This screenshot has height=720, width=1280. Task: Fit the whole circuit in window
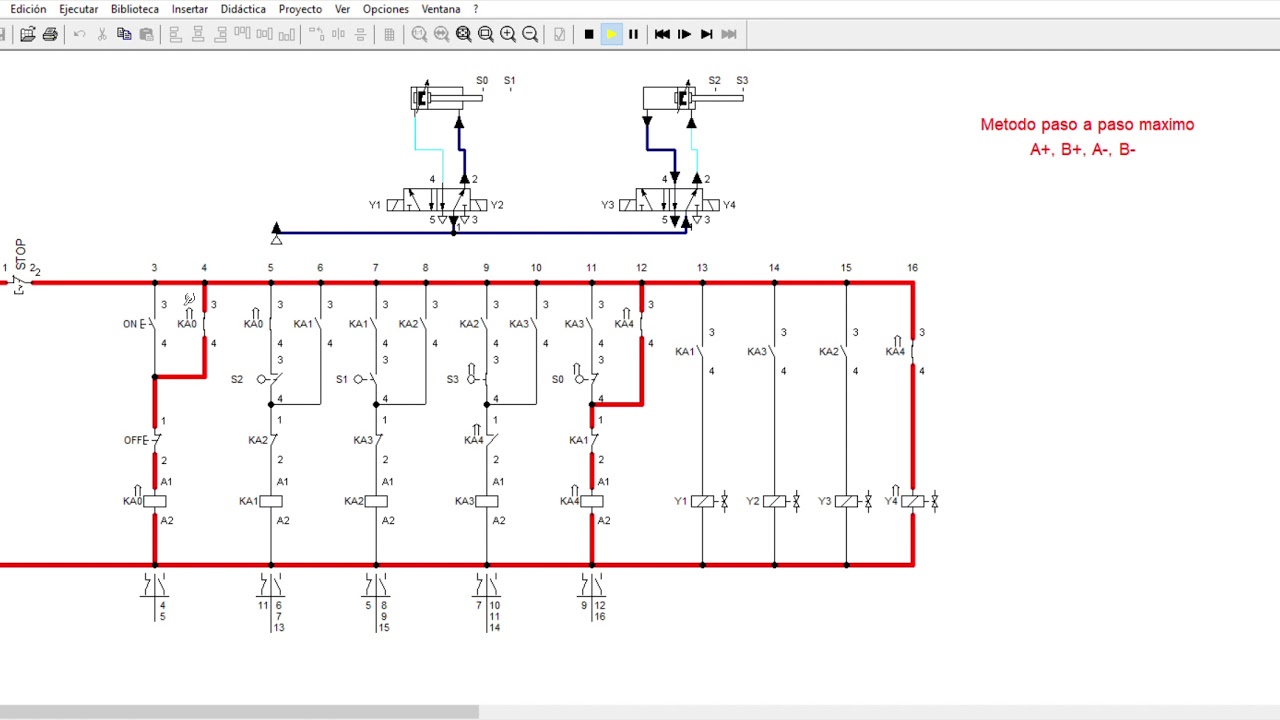464,34
